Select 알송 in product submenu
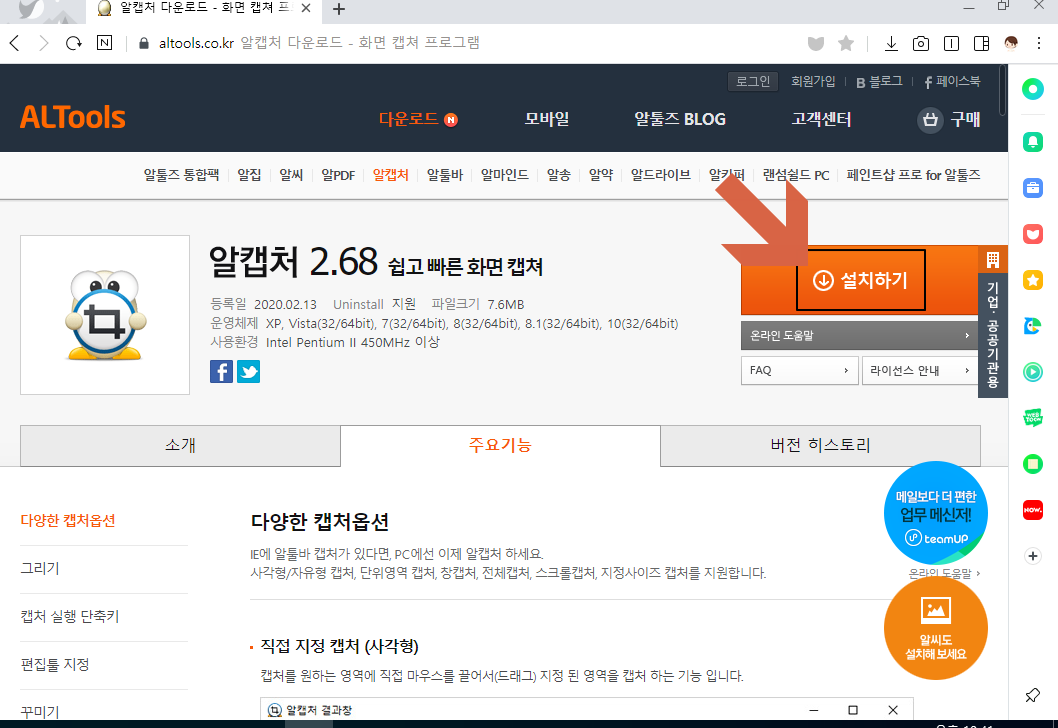 [559, 175]
